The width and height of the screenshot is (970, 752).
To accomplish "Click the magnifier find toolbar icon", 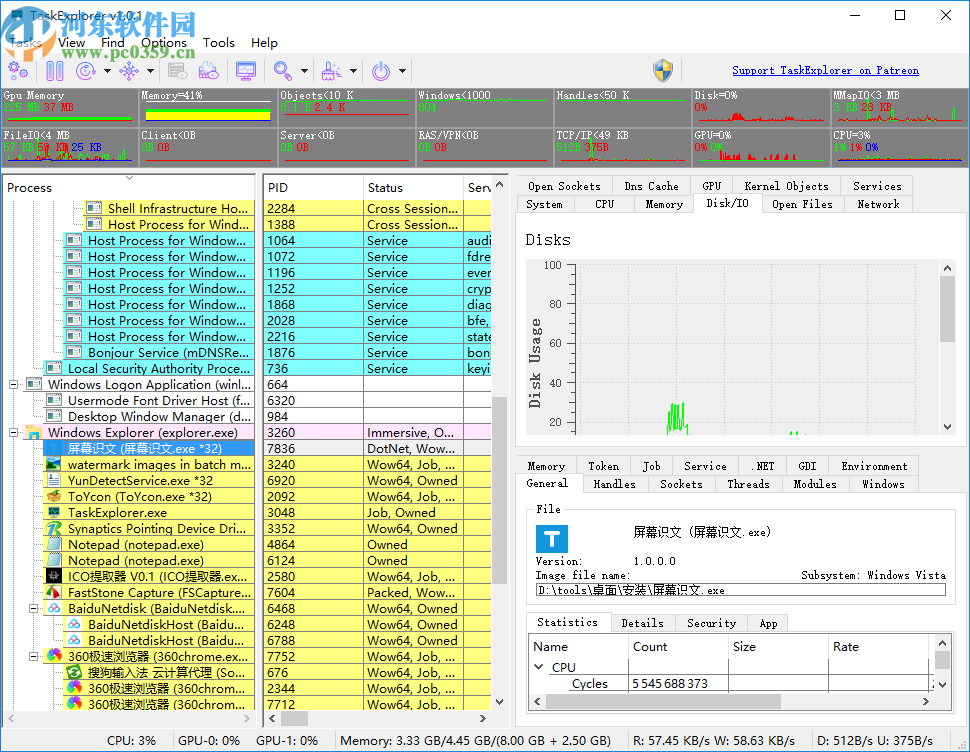I will [x=283, y=71].
